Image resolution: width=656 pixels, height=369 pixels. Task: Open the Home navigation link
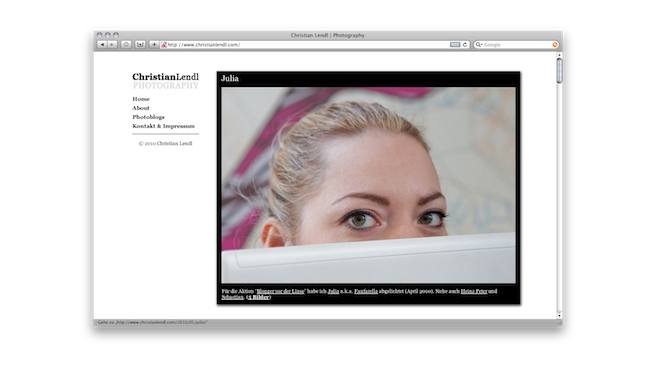(141, 99)
